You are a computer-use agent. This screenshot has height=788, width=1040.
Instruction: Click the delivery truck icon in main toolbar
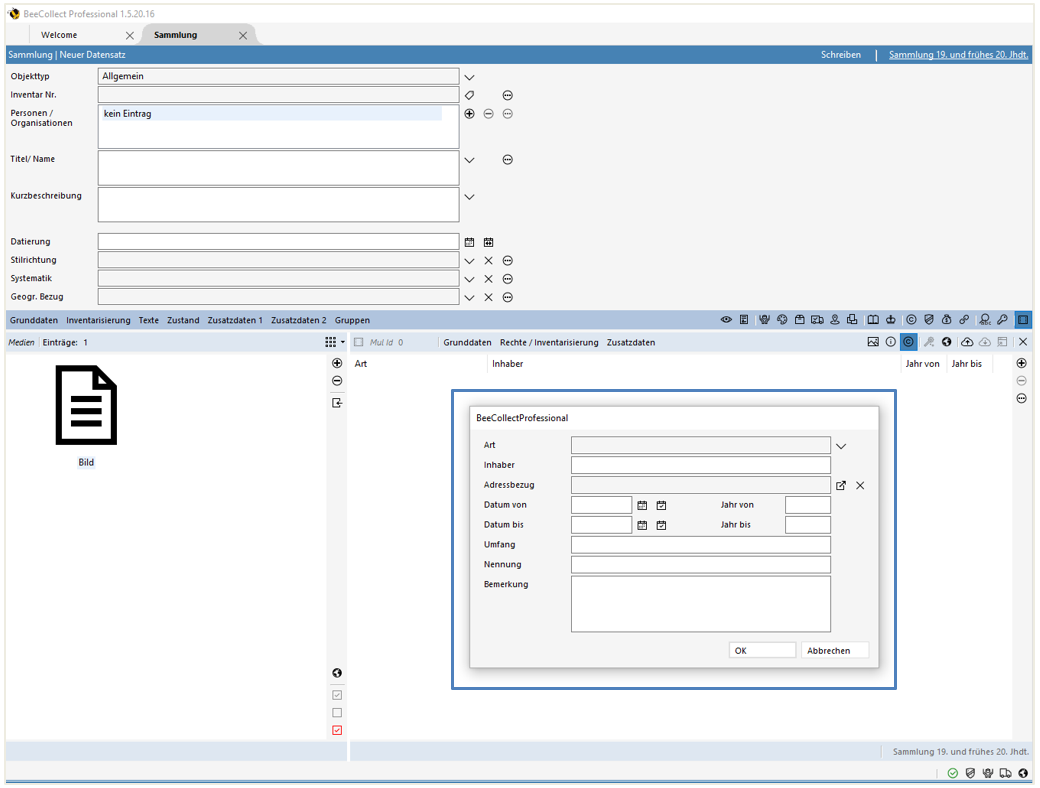click(817, 320)
